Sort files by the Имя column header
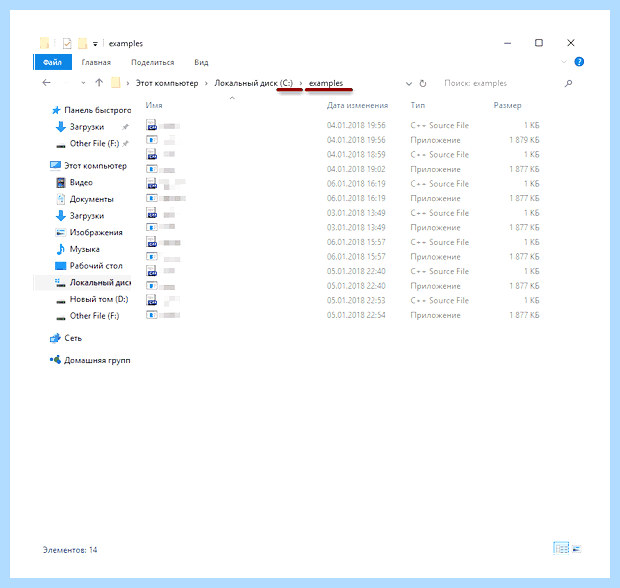620x588 pixels. coord(154,105)
